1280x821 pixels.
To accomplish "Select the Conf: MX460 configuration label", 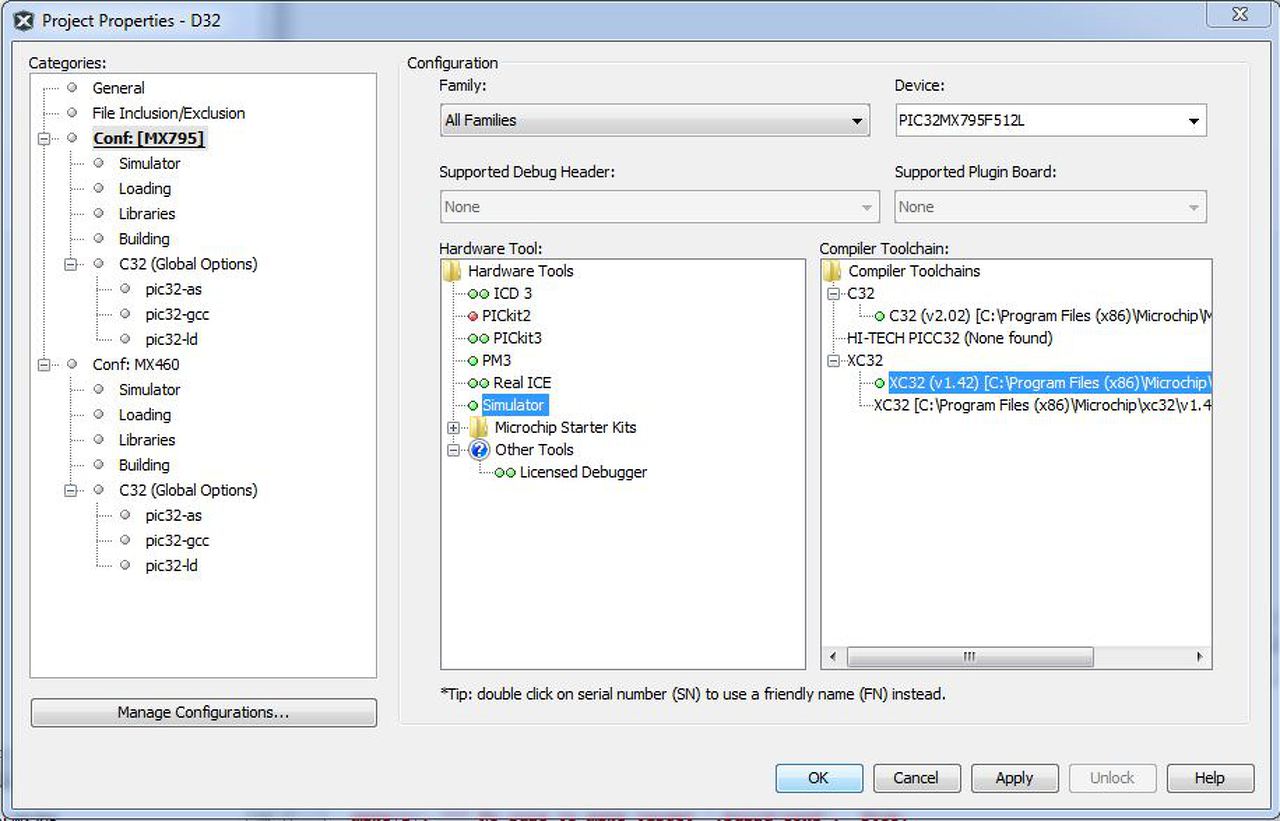I will pyautogui.click(x=136, y=365).
